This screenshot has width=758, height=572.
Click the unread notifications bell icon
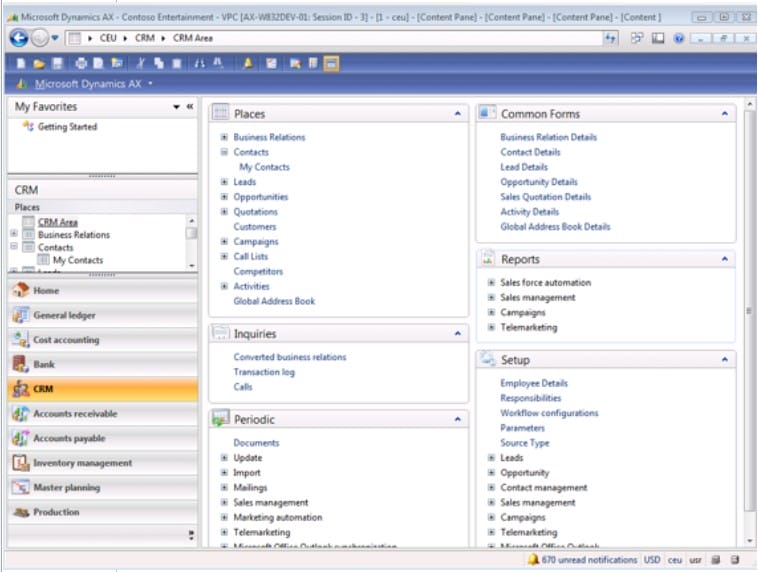[x=533, y=559]
